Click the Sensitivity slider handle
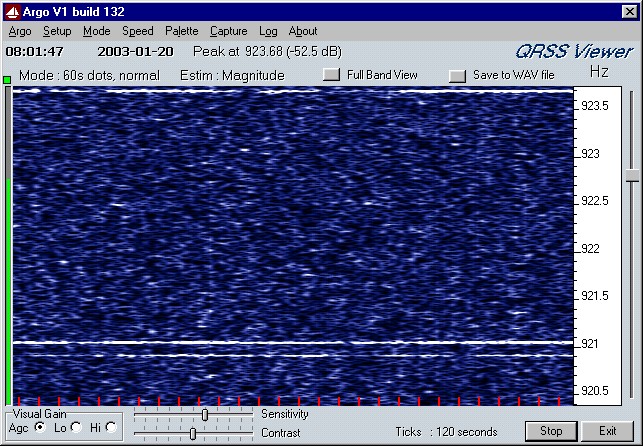The image size is (643, 446). click(x=205, y=415)
